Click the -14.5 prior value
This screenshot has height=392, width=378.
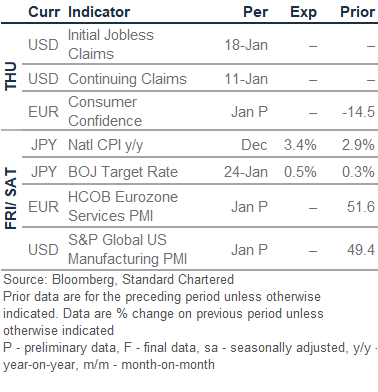click(358, 112)
